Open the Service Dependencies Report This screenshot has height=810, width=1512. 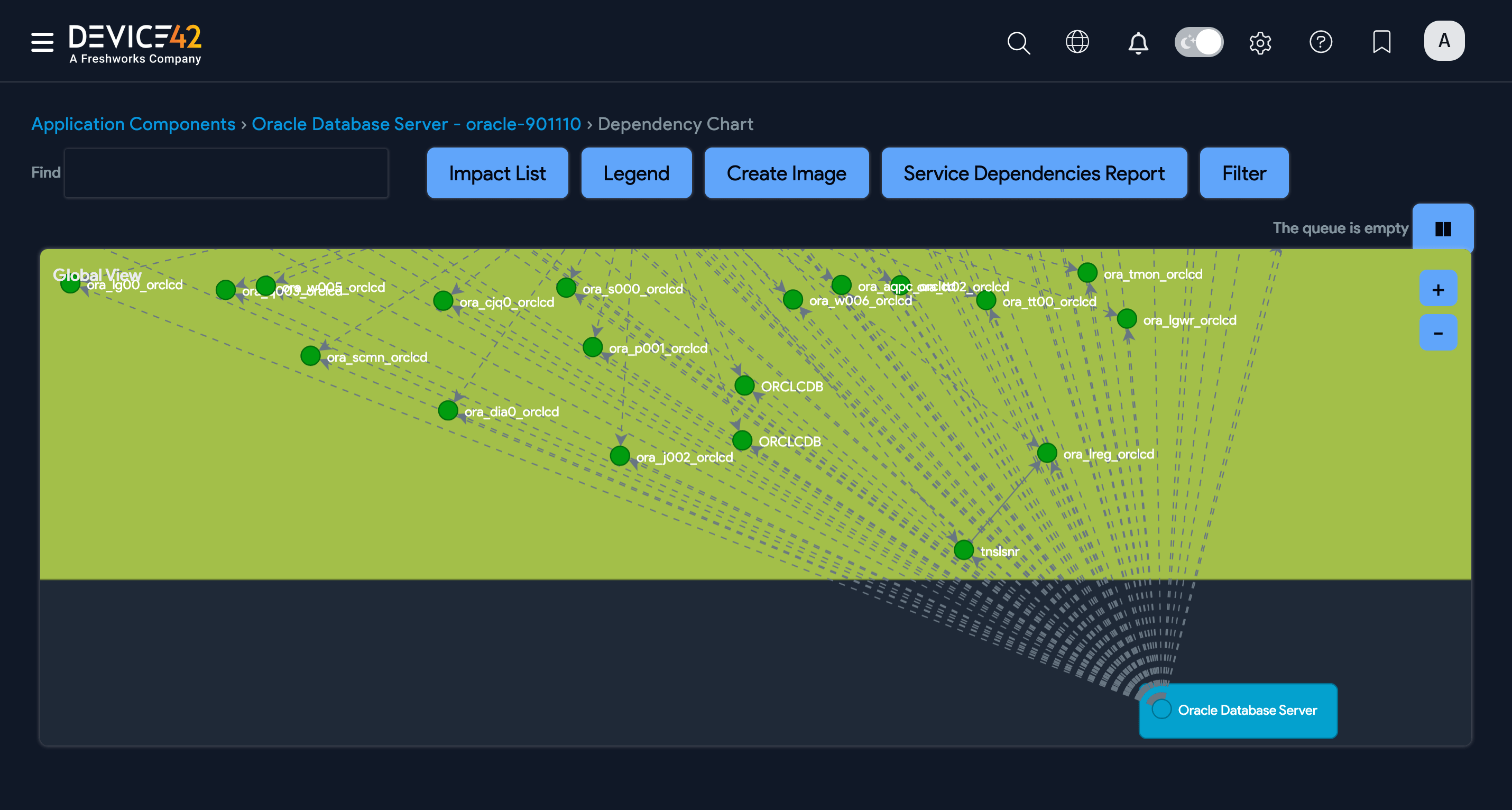pos(1034,172)
